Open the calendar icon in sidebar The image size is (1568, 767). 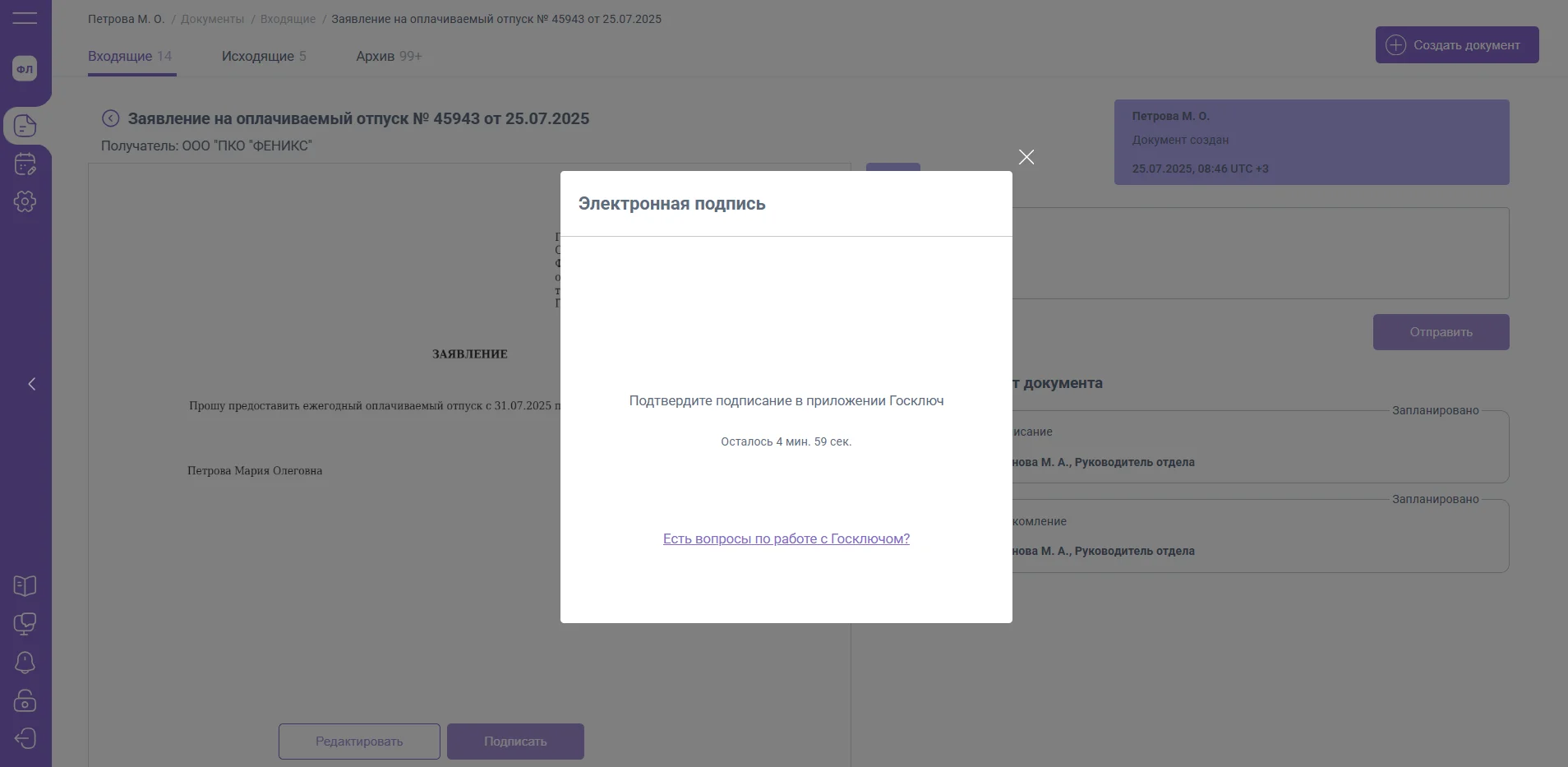(x=25, y=164)
